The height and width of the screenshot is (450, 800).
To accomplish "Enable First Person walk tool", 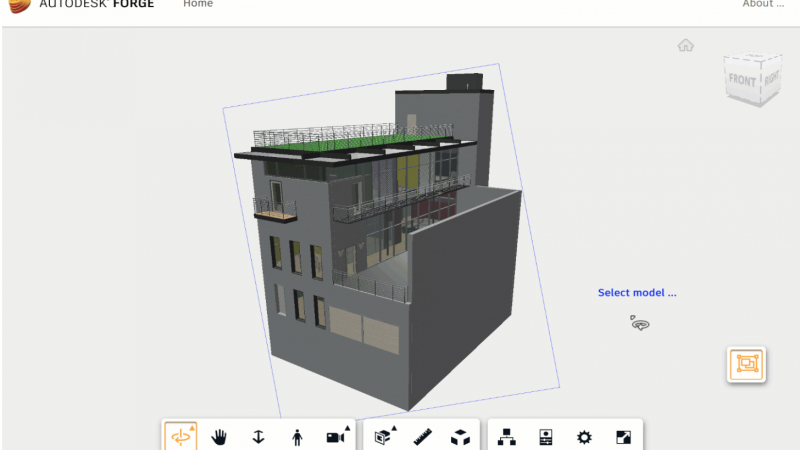I will click(297, 437).
